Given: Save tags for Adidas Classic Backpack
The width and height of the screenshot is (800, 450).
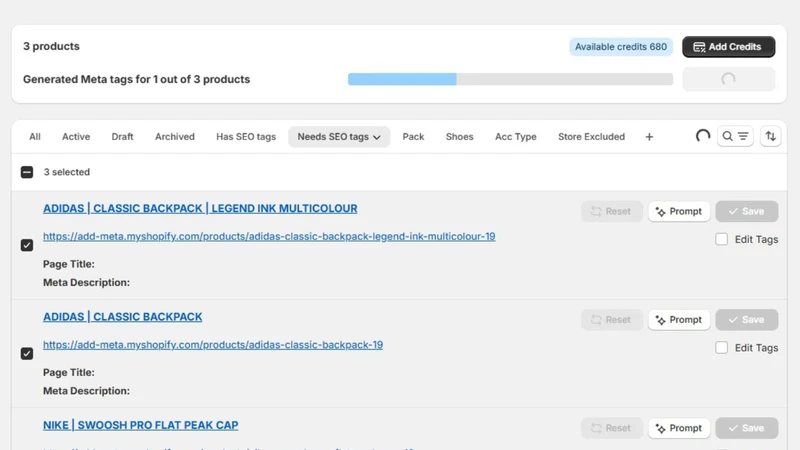Looking at the screenshot, I should [746, 319].
